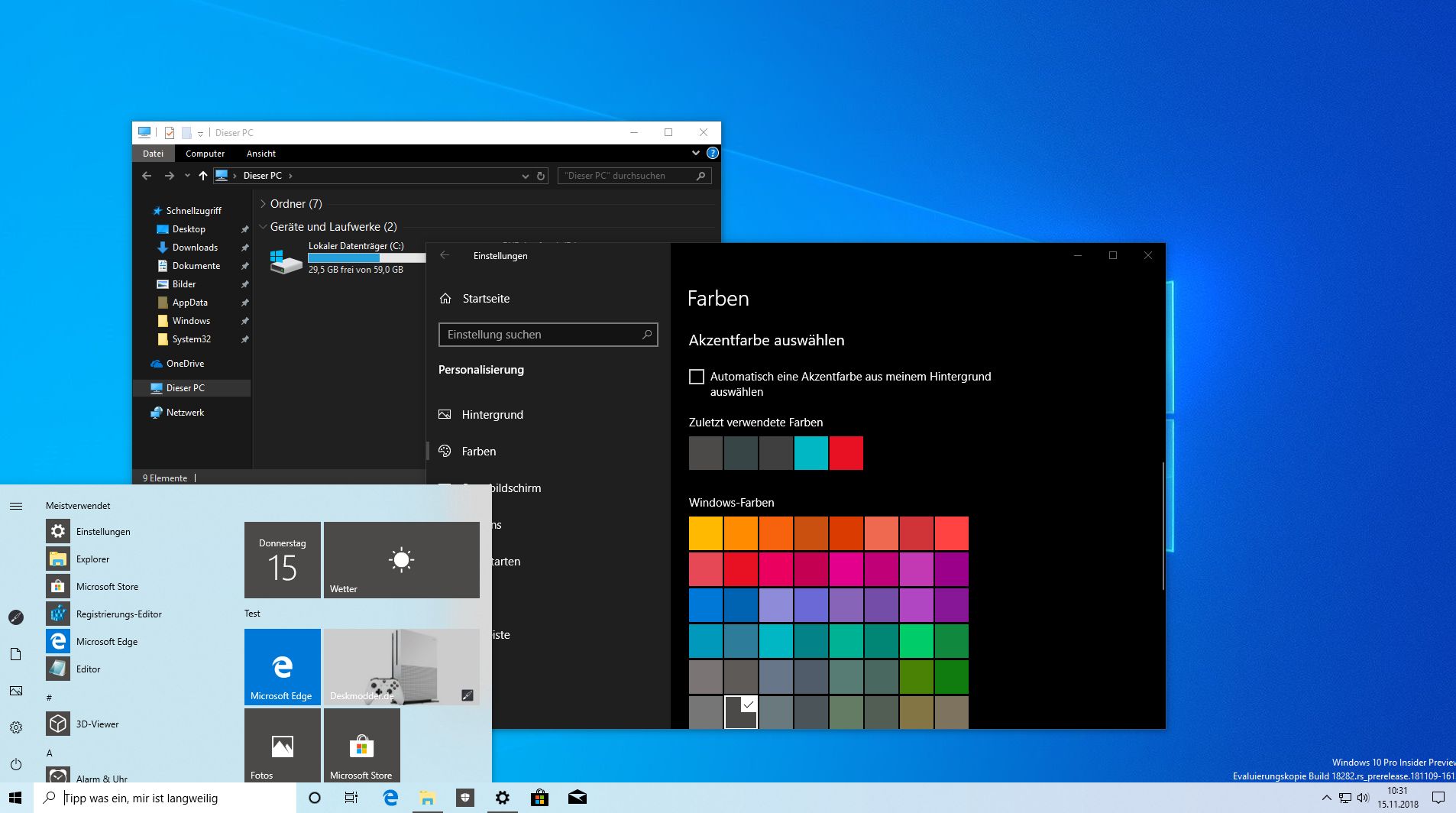Select OneDrive in Explorer navigation pane

[x=185, y=364]
